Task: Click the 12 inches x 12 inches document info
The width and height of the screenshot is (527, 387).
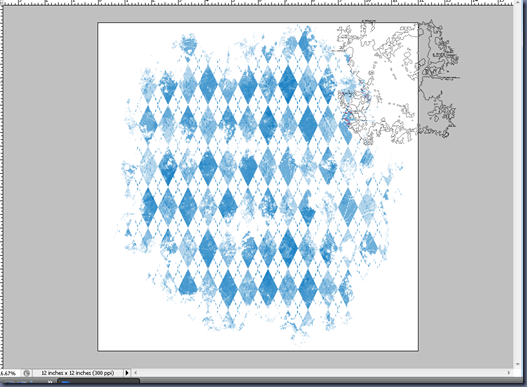Action: point(78,373)
